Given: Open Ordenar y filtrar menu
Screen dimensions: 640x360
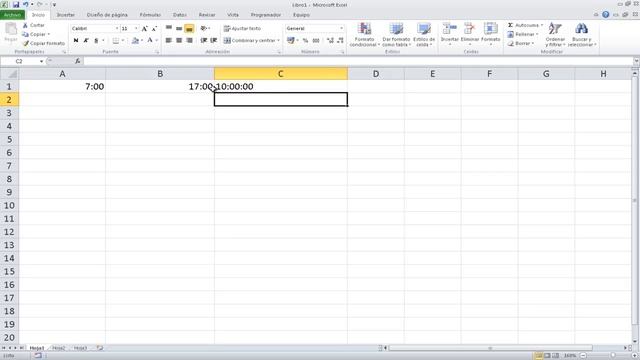Looking at the screenshot, I should (555, 35).
